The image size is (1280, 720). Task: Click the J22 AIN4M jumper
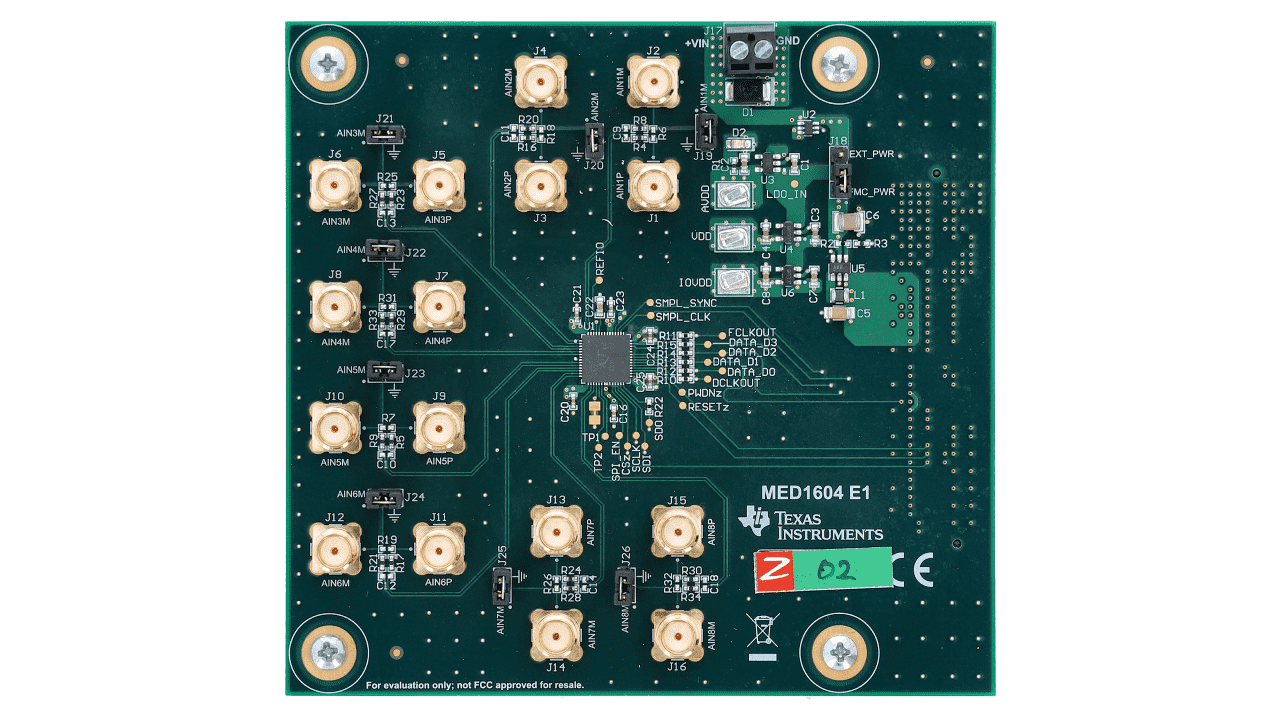(x=385, y=250)
